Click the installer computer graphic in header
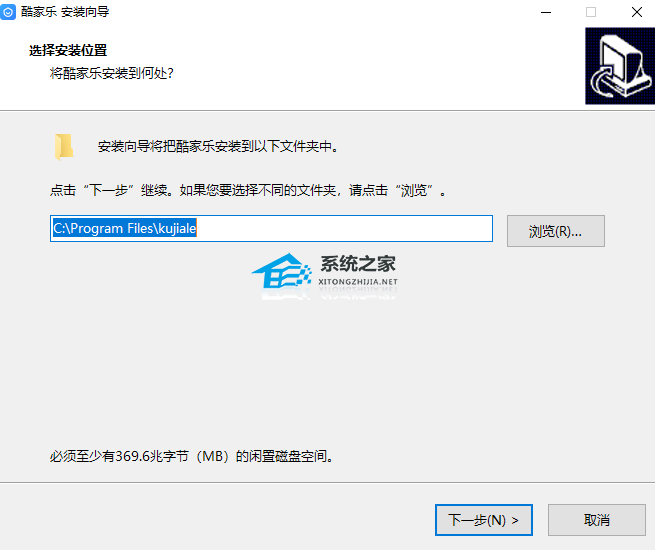Screen dimensions: 655x550 pos(620,66)
